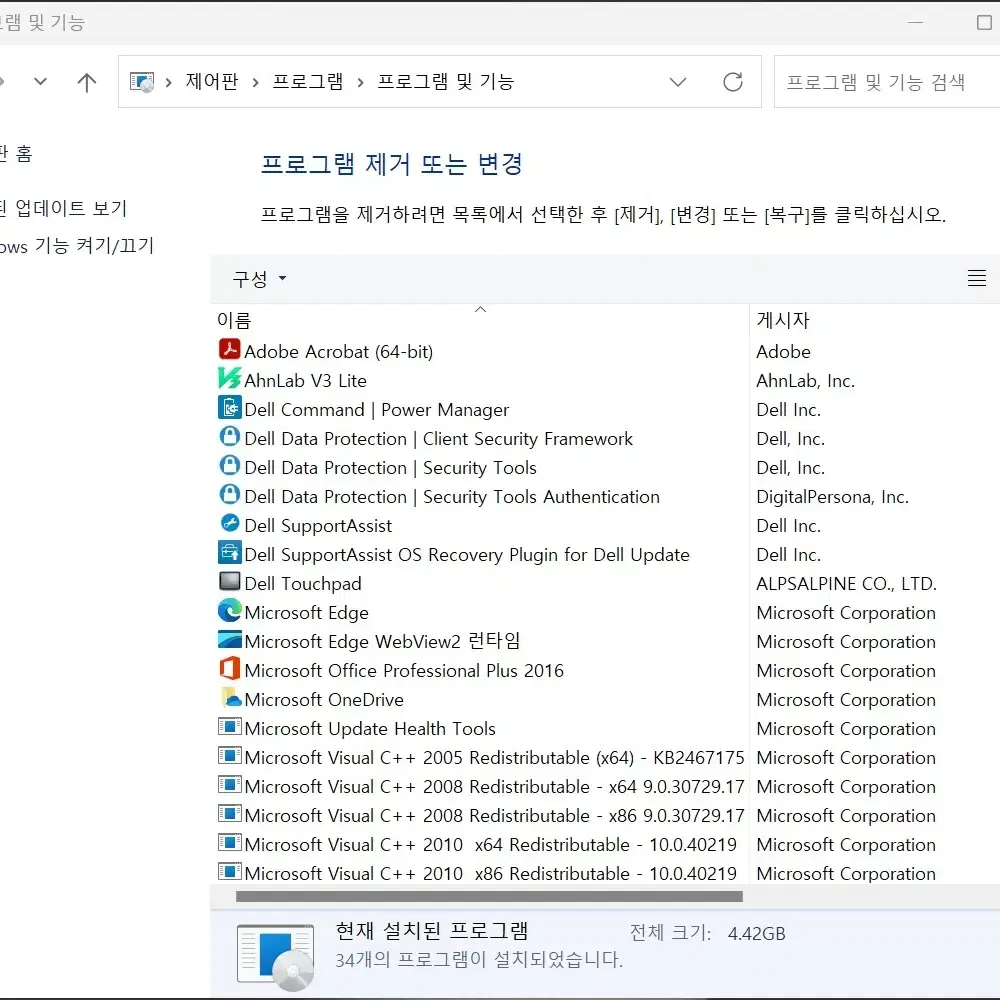Expand the chevron before 제어판 breadcrumb
This screenshot has height=1000, width=1000.
point(168,82)
